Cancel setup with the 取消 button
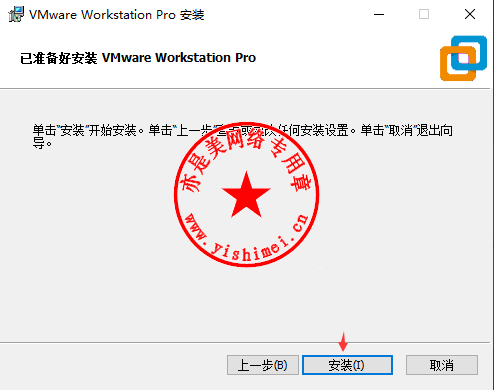 click(442, 365)
